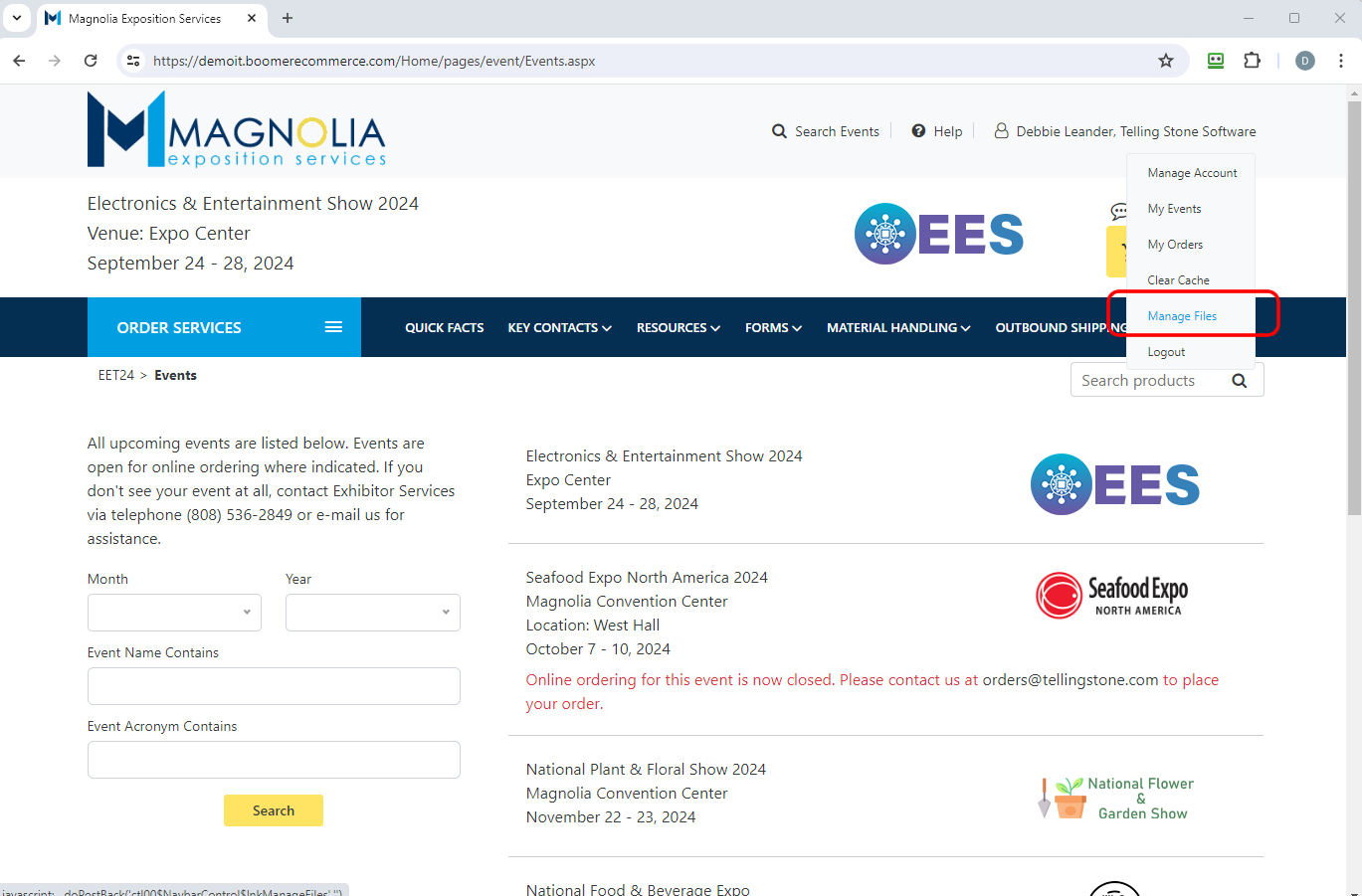Click the Event Name Contains text field

click(274, 686)
